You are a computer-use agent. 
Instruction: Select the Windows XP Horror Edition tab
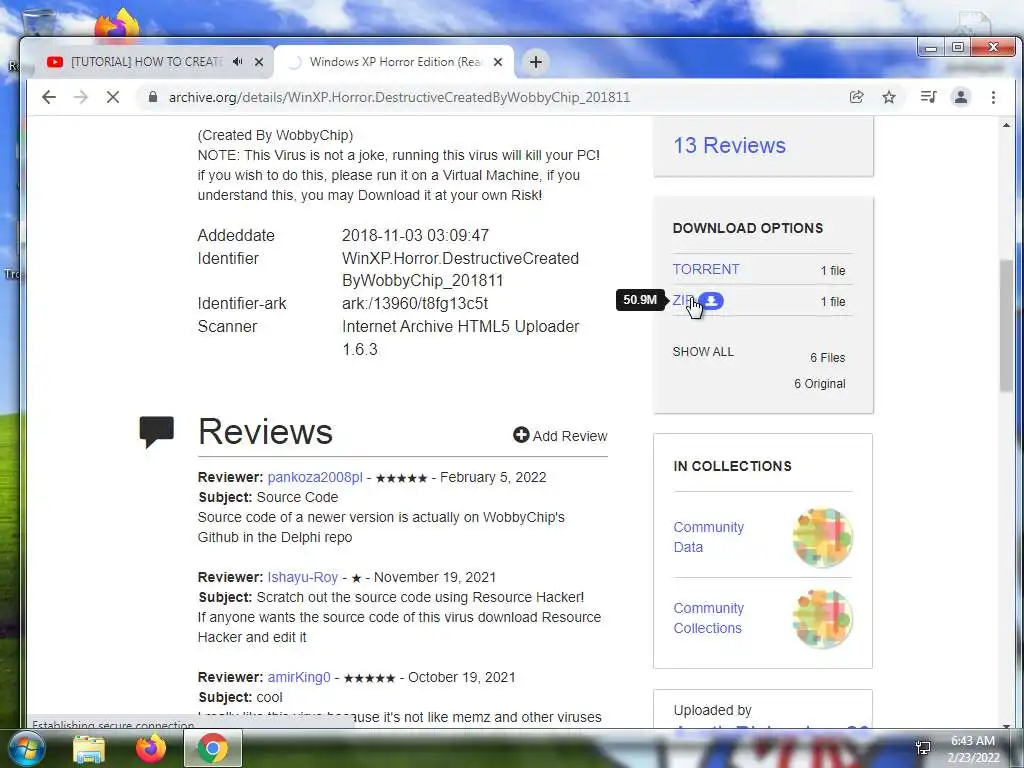395,61
